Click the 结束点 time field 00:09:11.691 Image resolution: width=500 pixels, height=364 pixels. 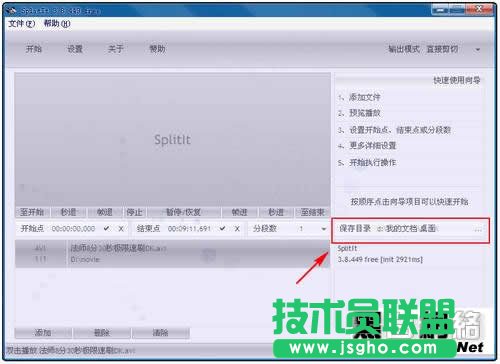[189, 229]
